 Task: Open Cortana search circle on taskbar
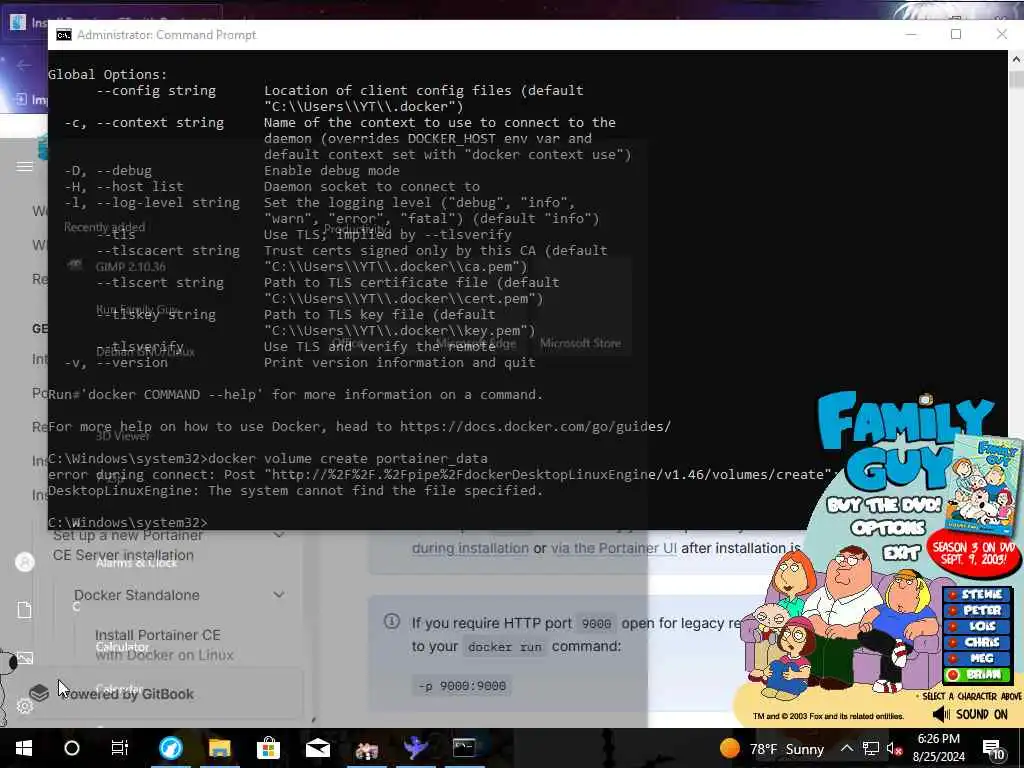[x=72, y=748]
